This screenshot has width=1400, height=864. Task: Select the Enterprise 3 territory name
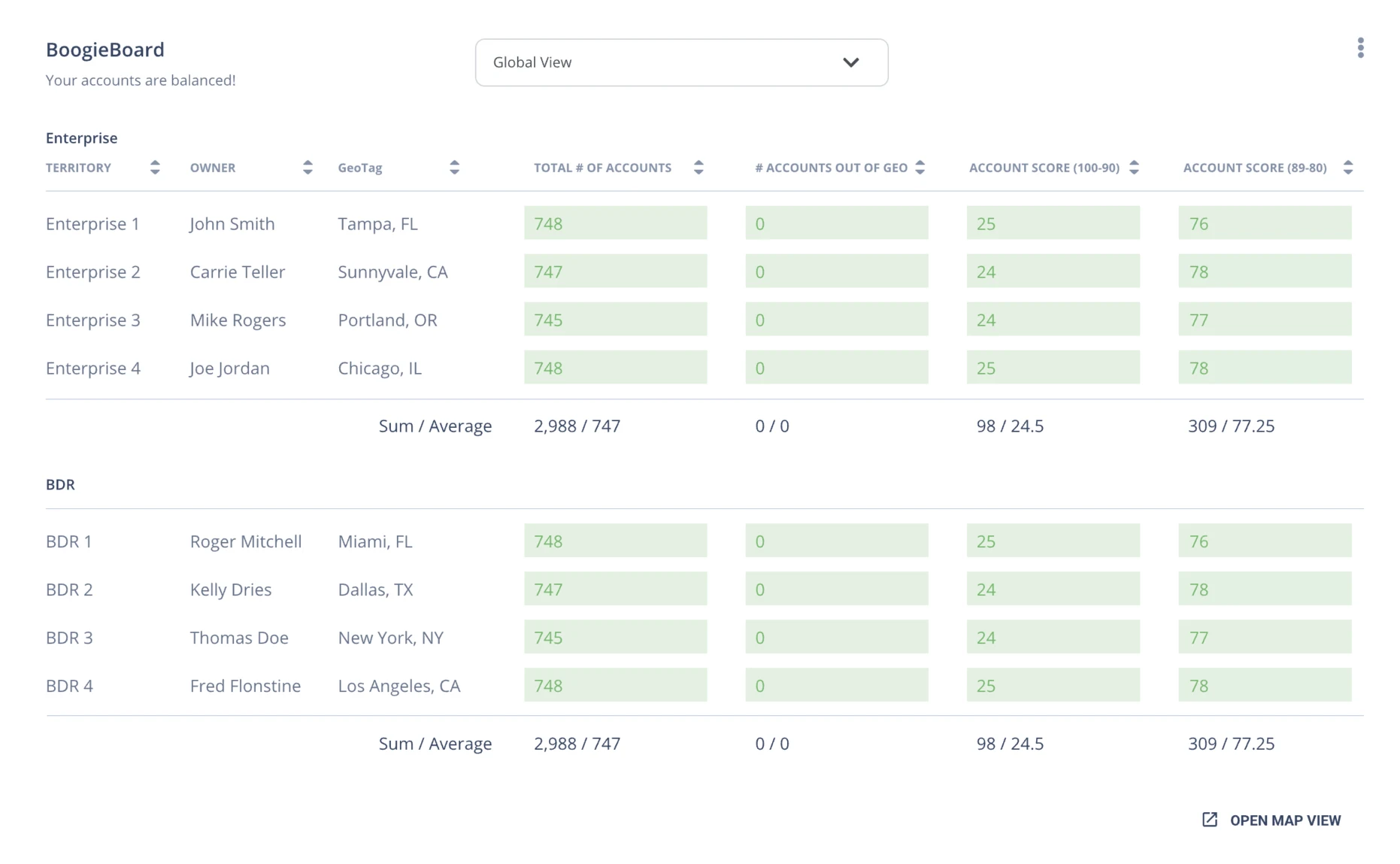[x=93, y=320]
